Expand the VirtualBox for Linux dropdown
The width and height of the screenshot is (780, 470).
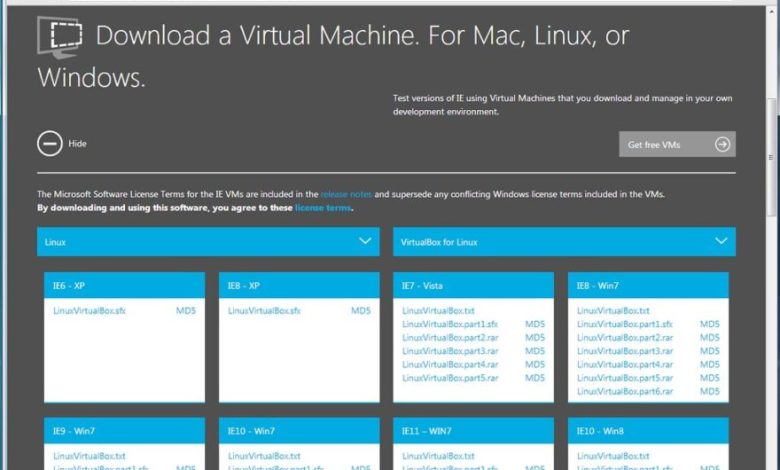564,242
